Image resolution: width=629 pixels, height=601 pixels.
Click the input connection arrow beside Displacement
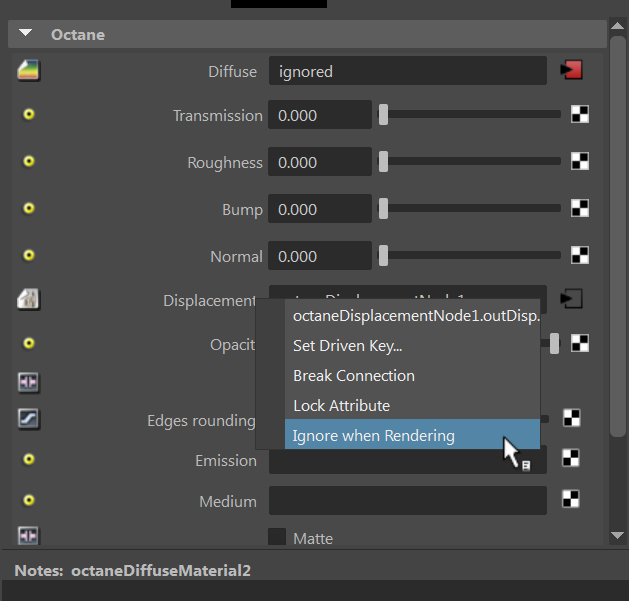pyautogui.click(x=572, y=299)
